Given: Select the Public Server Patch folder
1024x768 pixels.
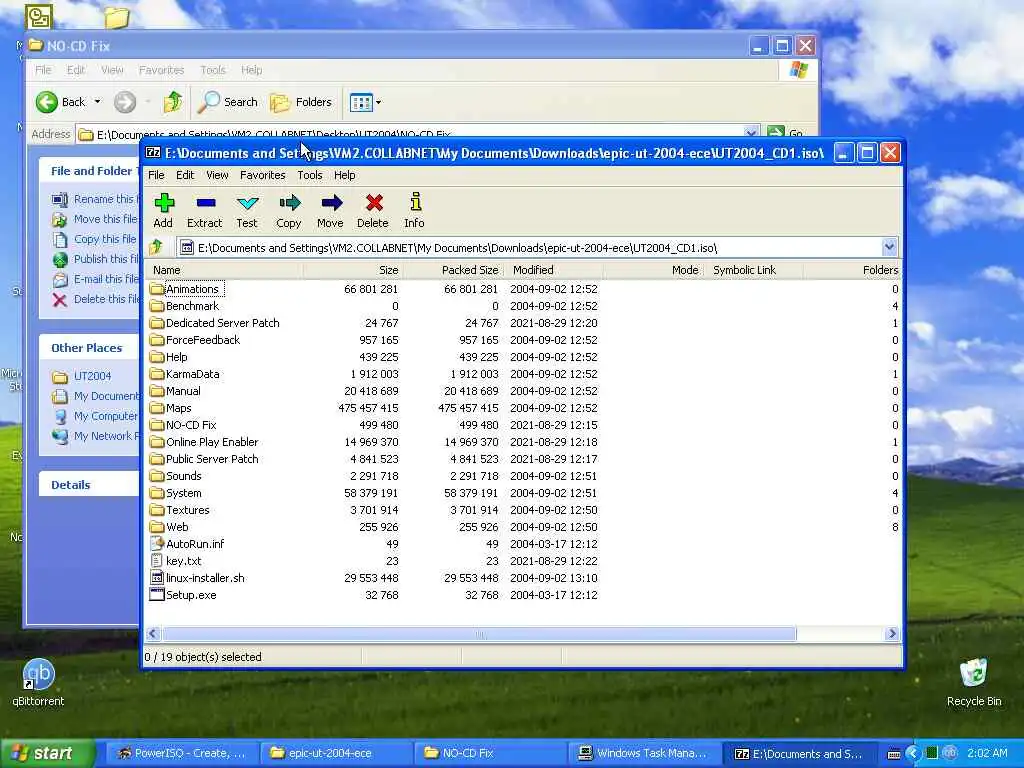Looking at the screenshot, I should (203, 459).
